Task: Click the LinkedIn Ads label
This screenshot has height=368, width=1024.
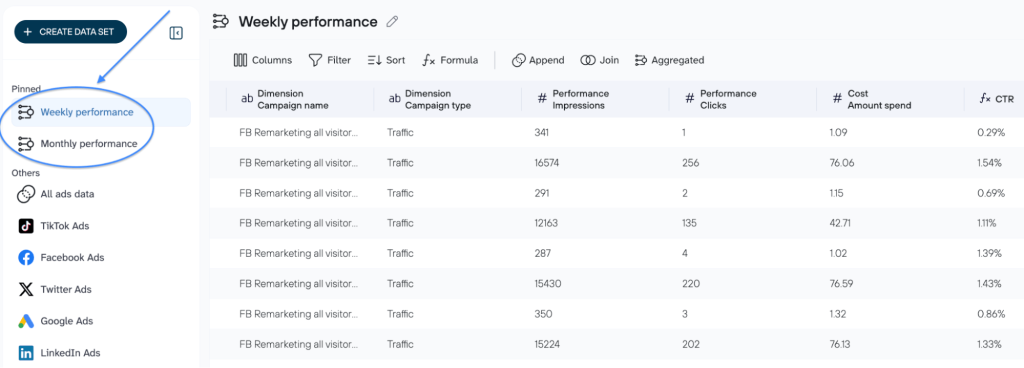Action: coord(70,353)
